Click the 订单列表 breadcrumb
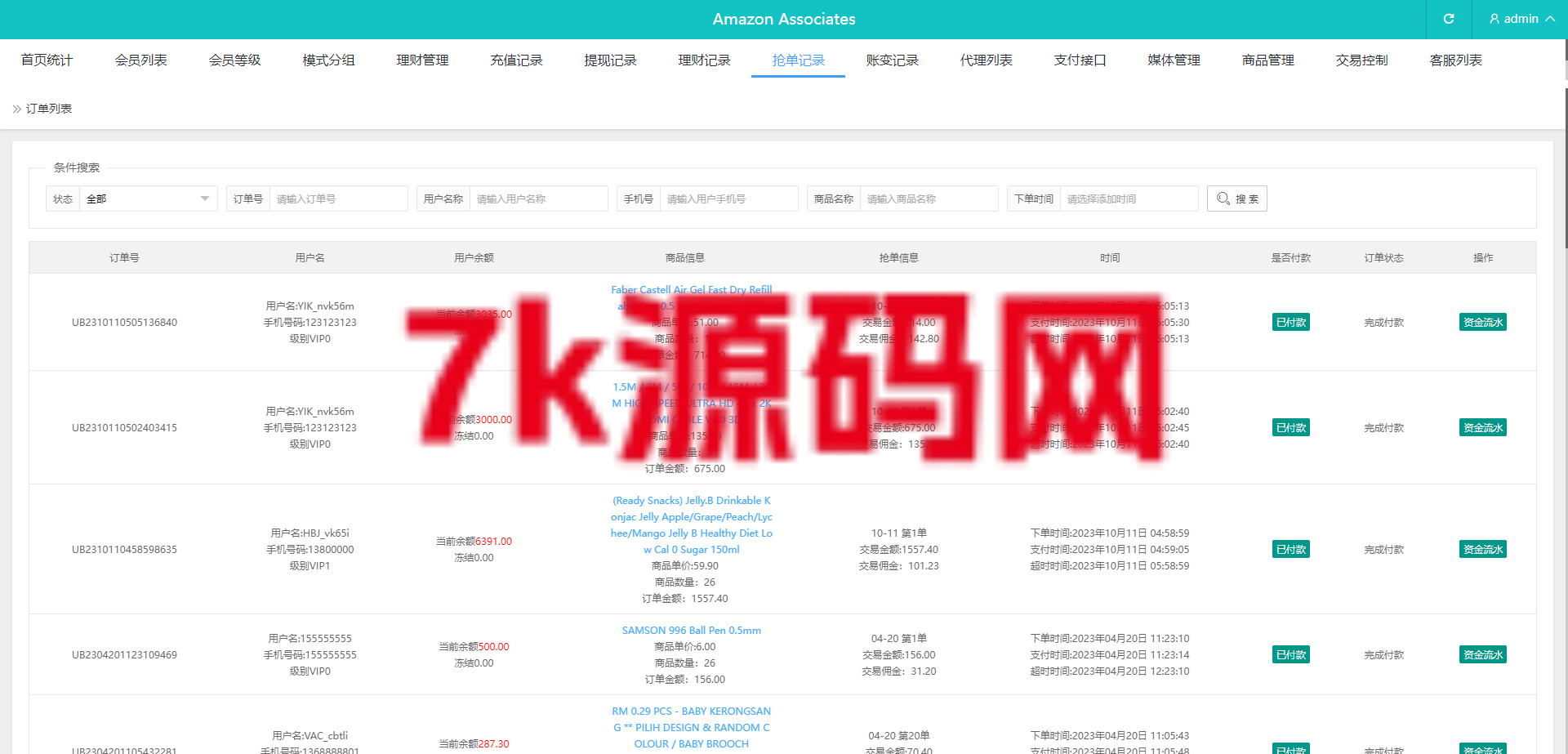 point(49,109)
